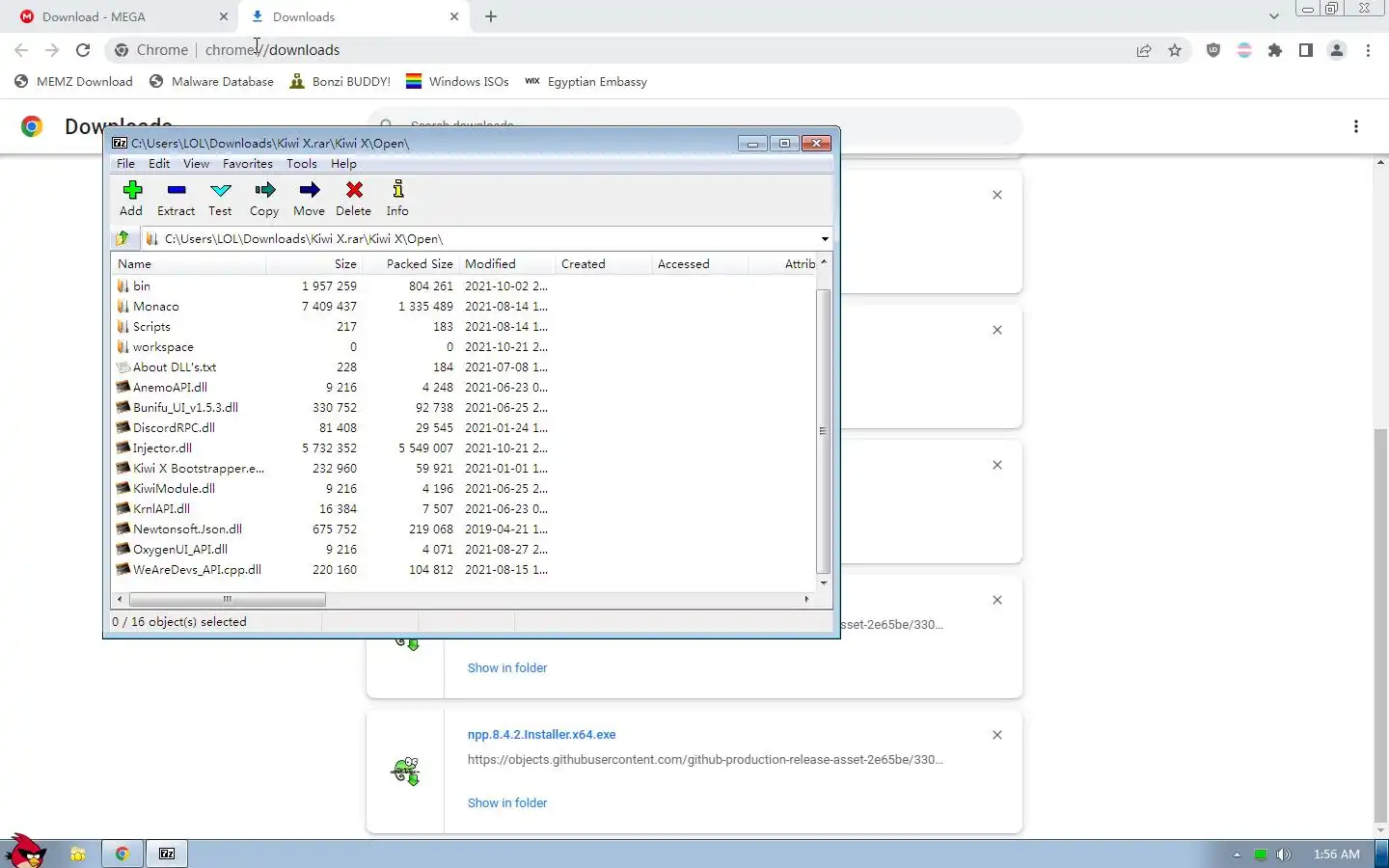This screenshot has width=1389, height=868.
Task: Switch to the Download - MEGA tab
Action: [121, 17]
